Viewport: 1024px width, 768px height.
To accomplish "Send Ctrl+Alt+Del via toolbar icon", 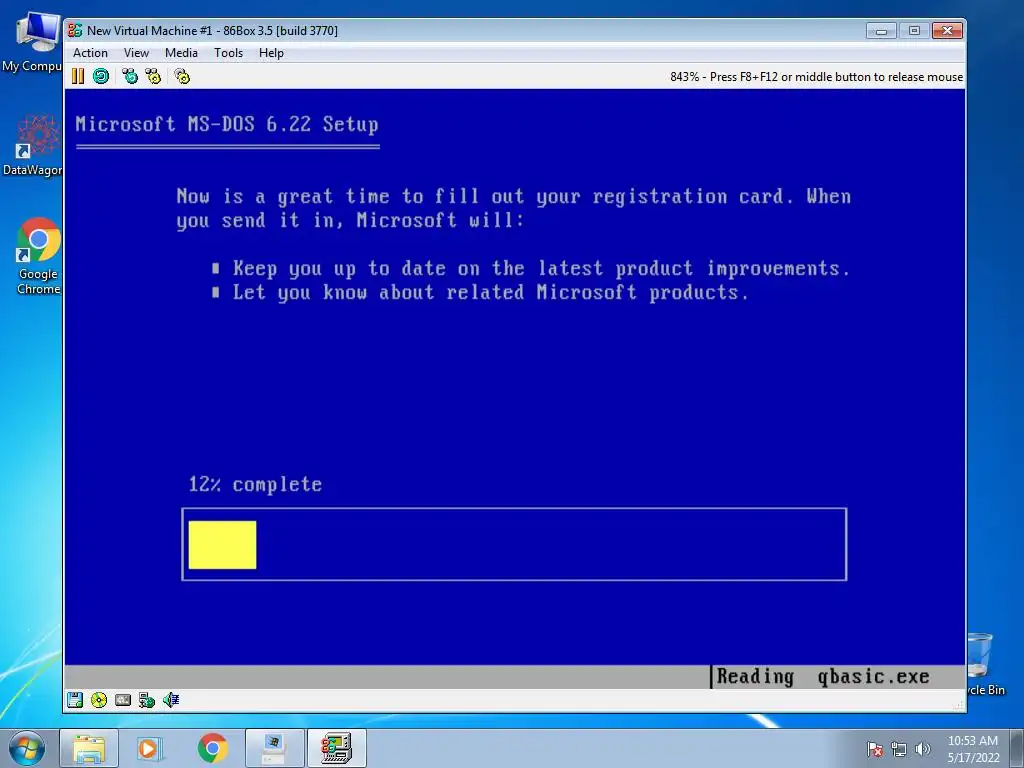I will pos(130,76).
